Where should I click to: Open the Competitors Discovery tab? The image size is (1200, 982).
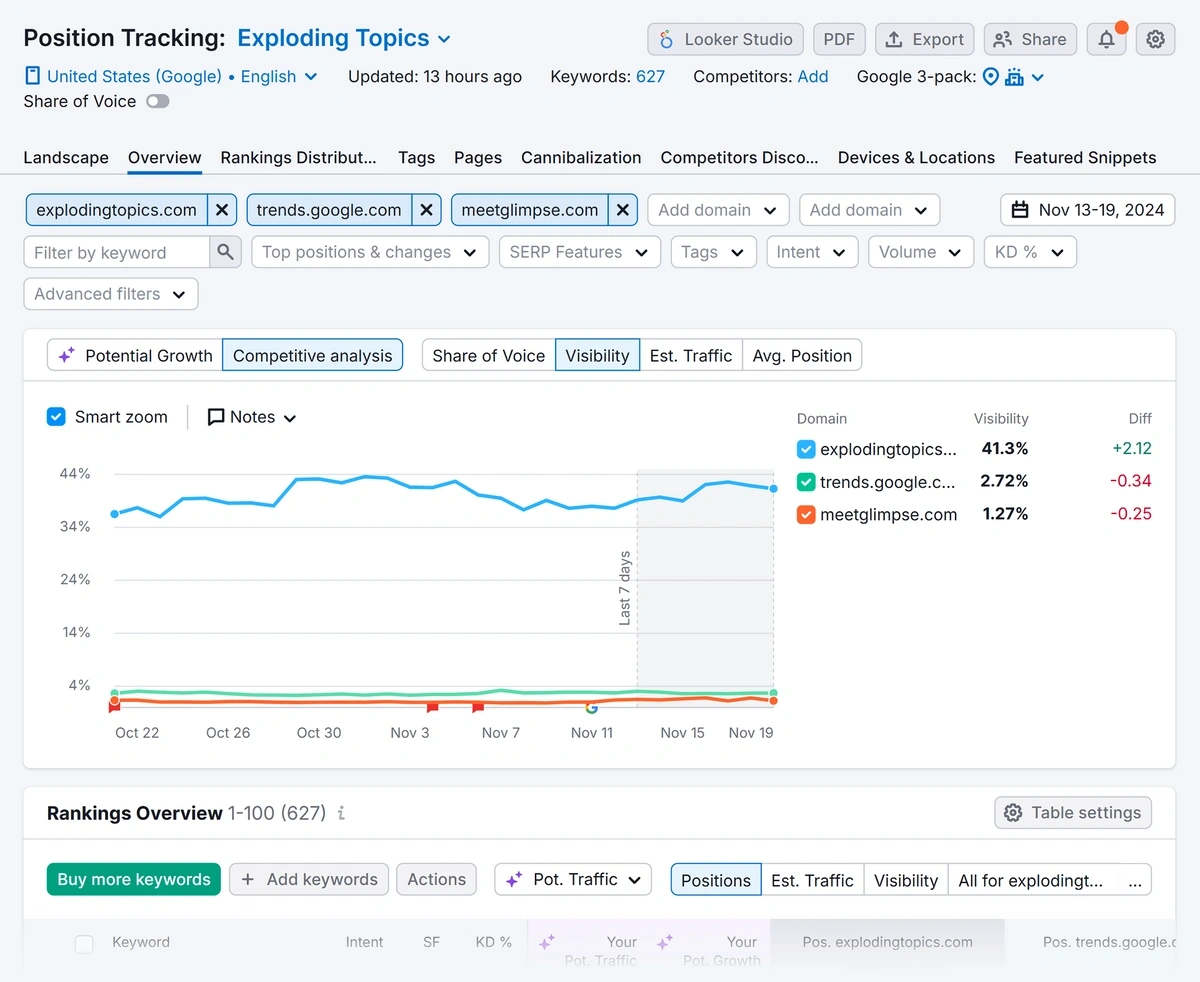tap(739, 157)
